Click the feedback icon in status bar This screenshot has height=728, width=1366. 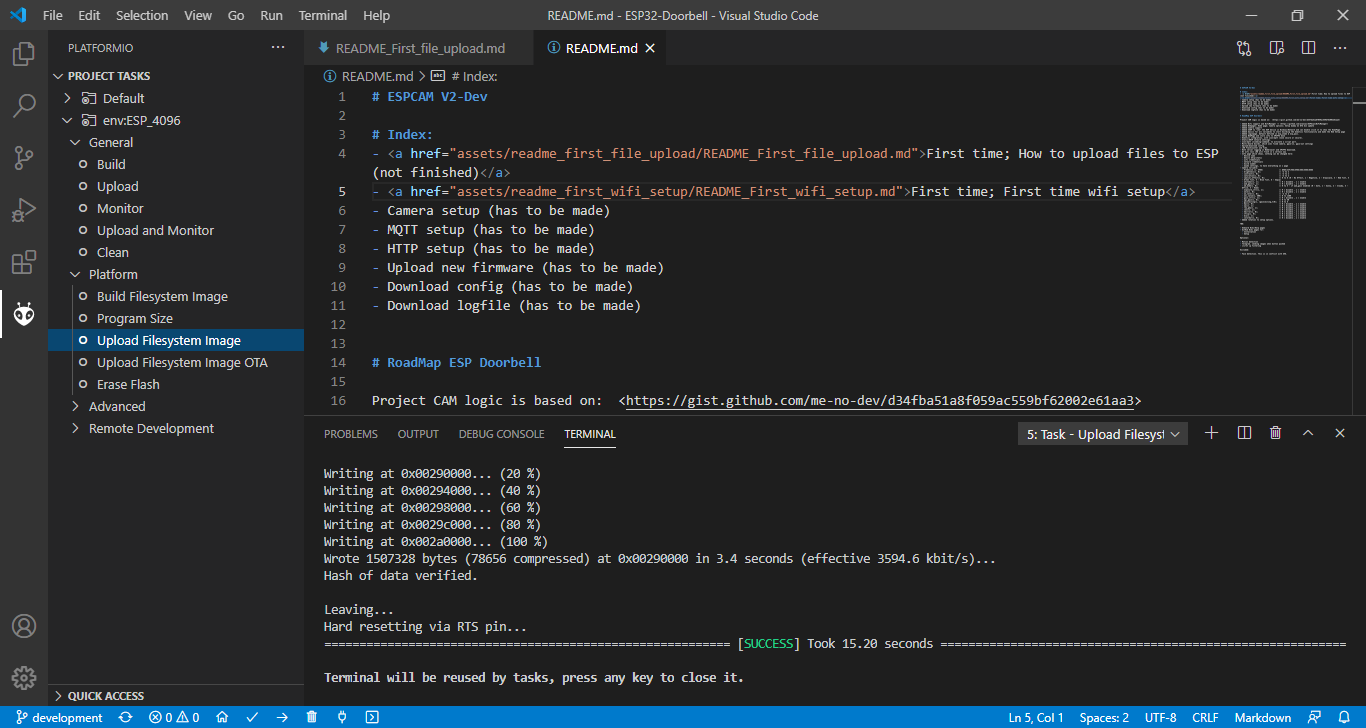[x=1316, y=717]
